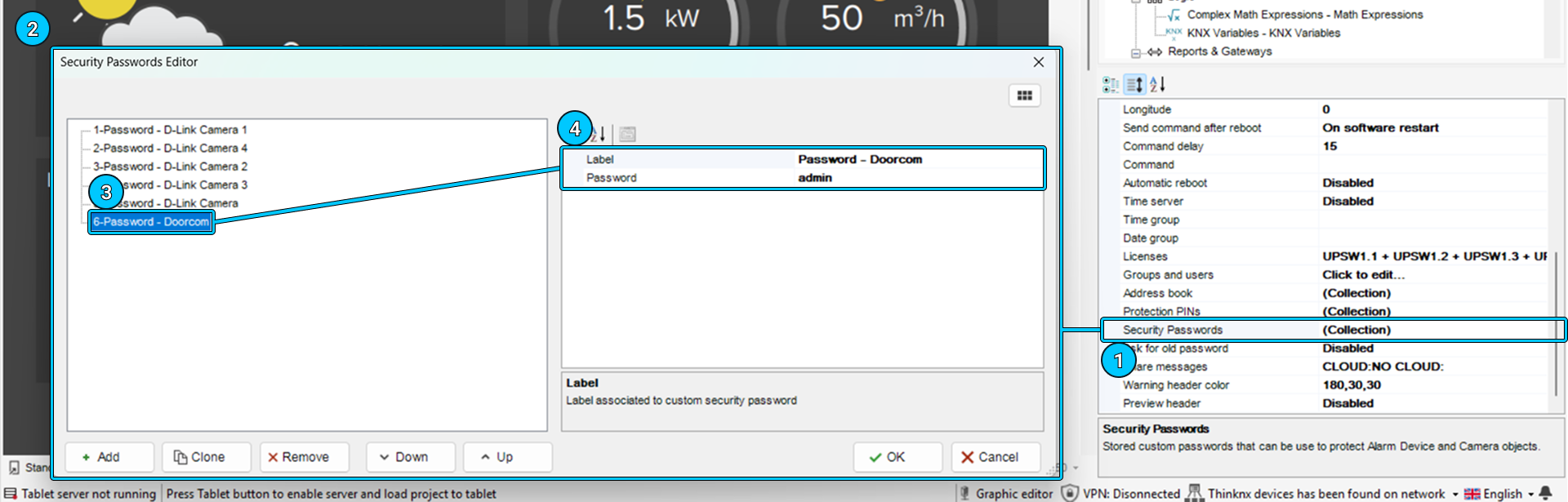Click the Graphic editor status icon
This screenshot has width=1568, height=502.
click(964, 493)
